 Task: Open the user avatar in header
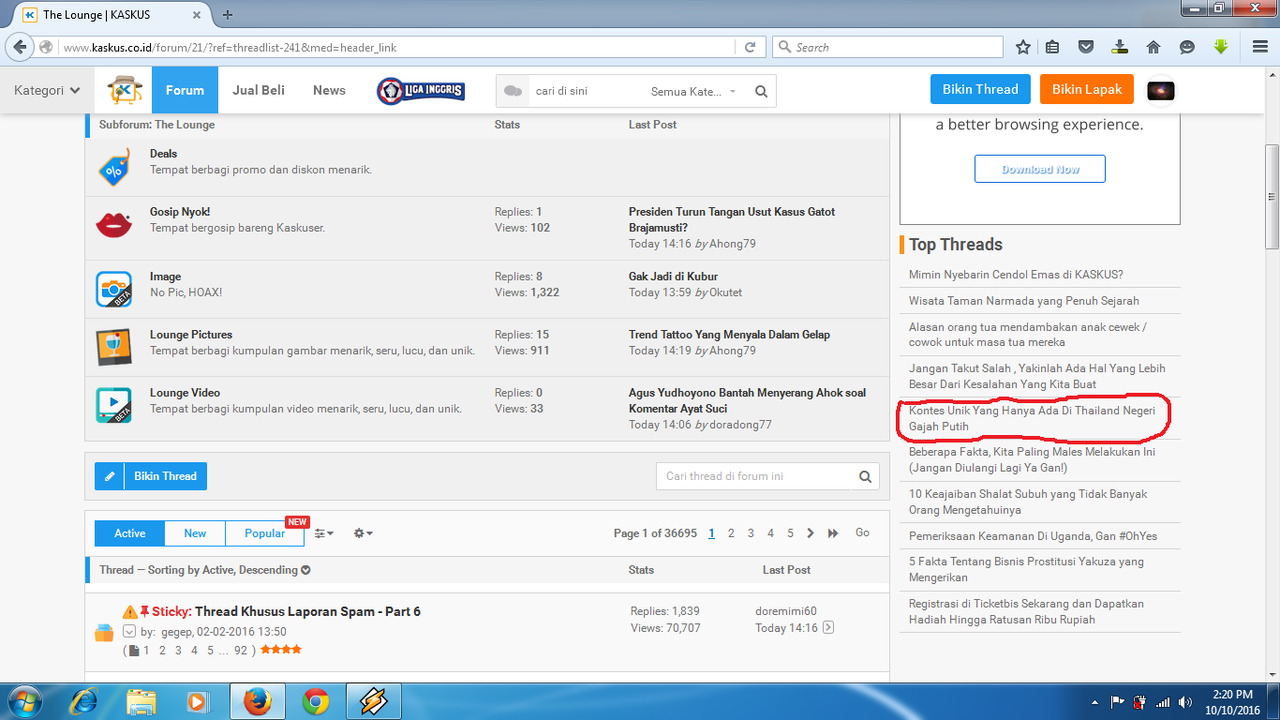click(1161, 91)
